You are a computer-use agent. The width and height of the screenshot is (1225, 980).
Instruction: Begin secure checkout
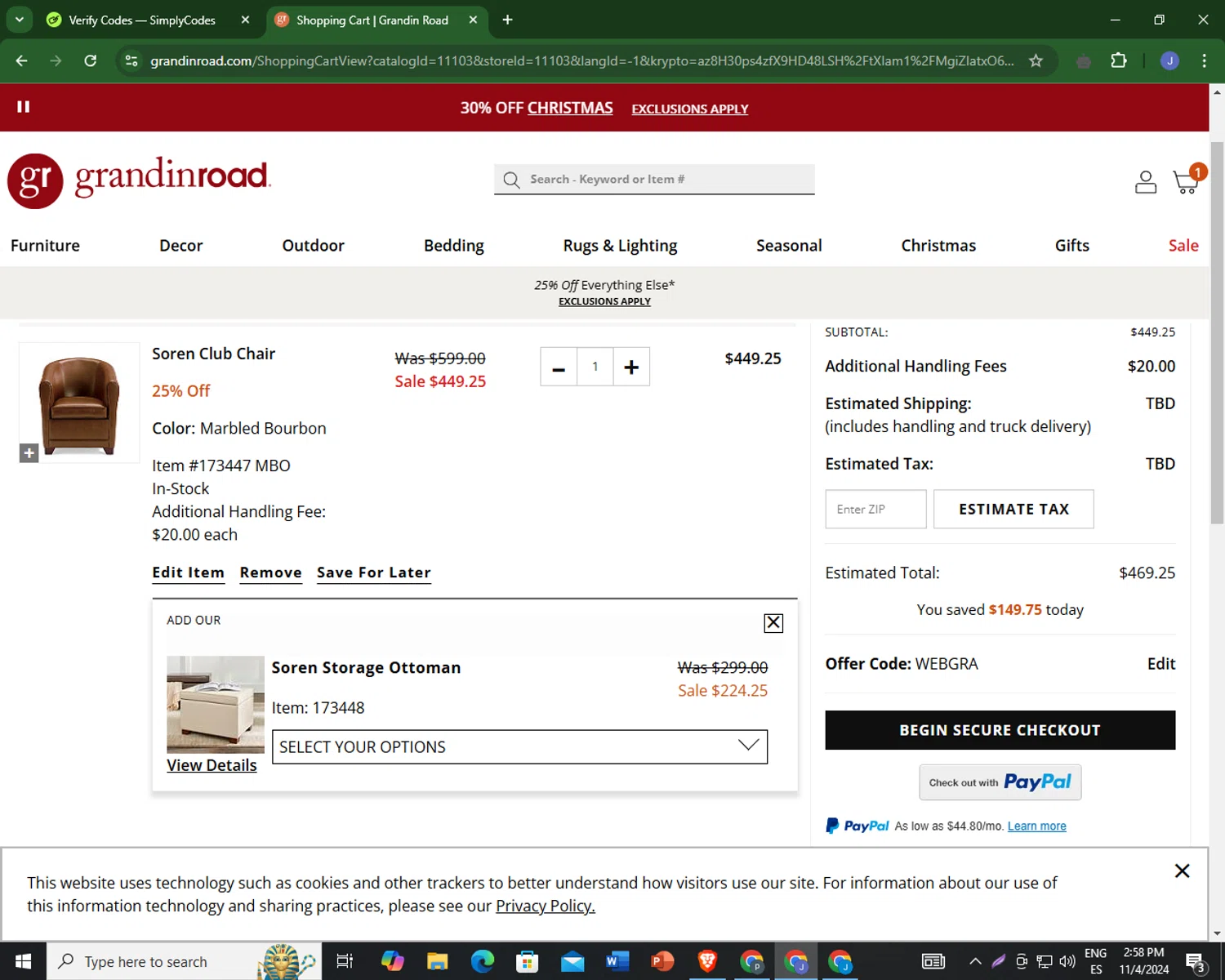coord(1000,730)
